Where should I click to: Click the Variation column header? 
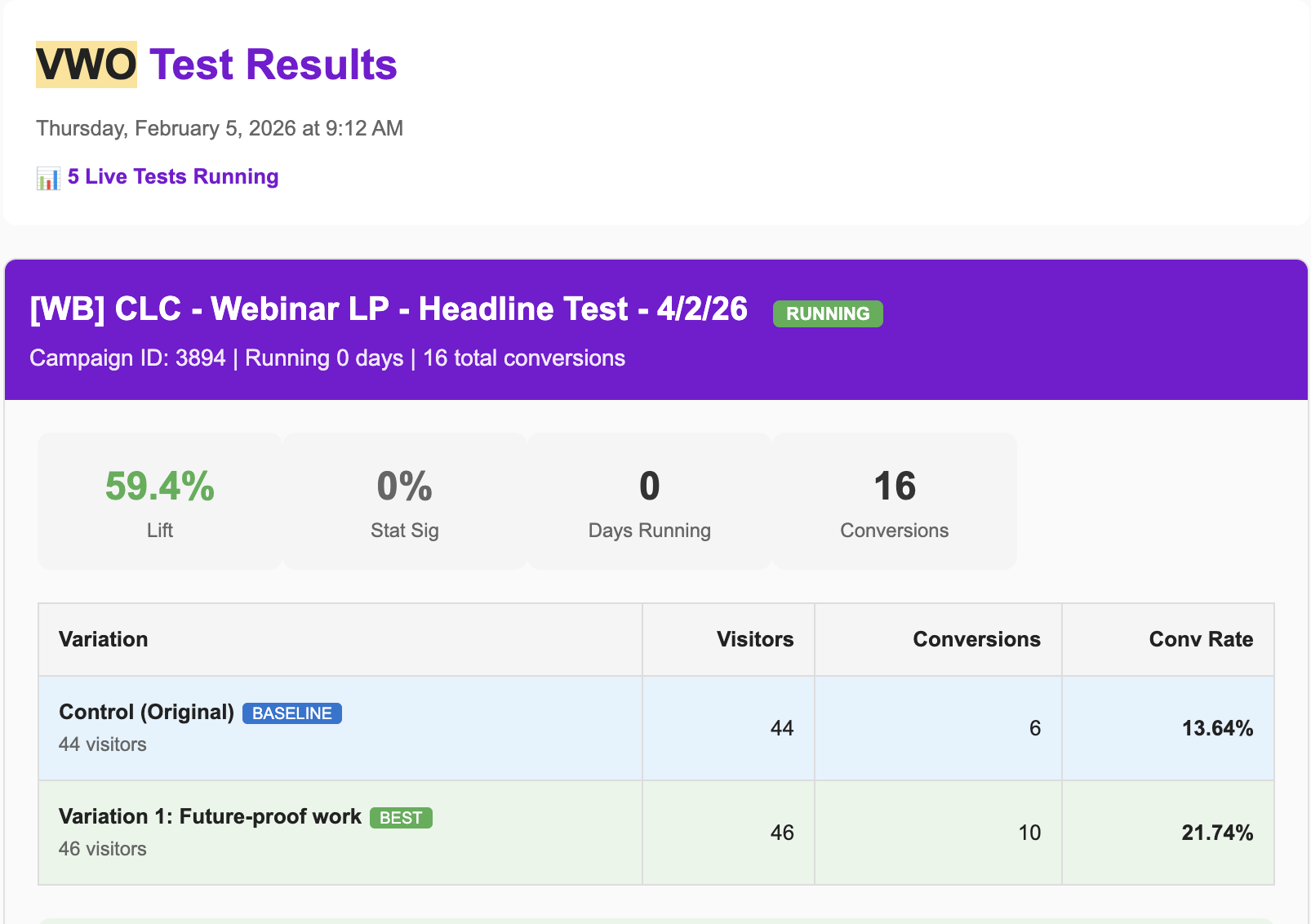(x=104, y=639)
